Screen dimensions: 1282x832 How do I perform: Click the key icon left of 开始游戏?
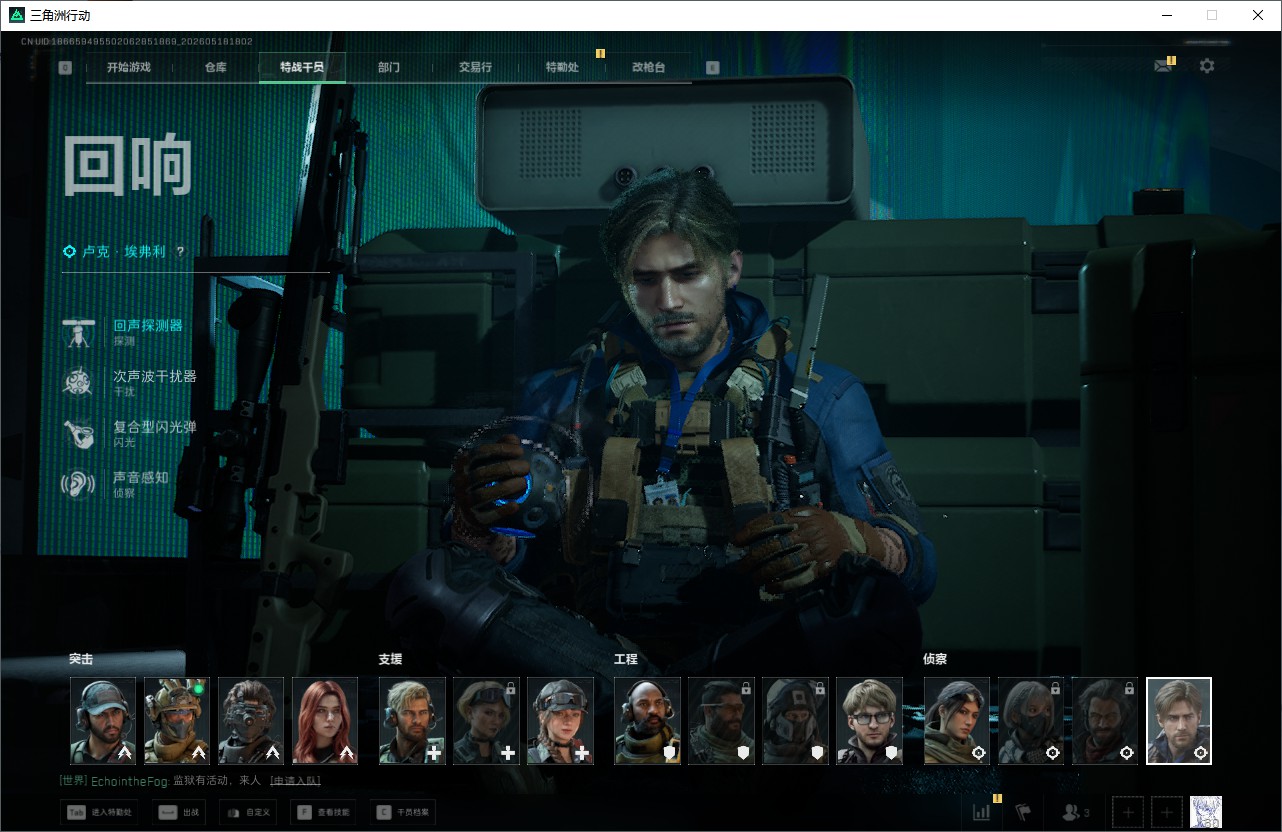pos(65,68)
